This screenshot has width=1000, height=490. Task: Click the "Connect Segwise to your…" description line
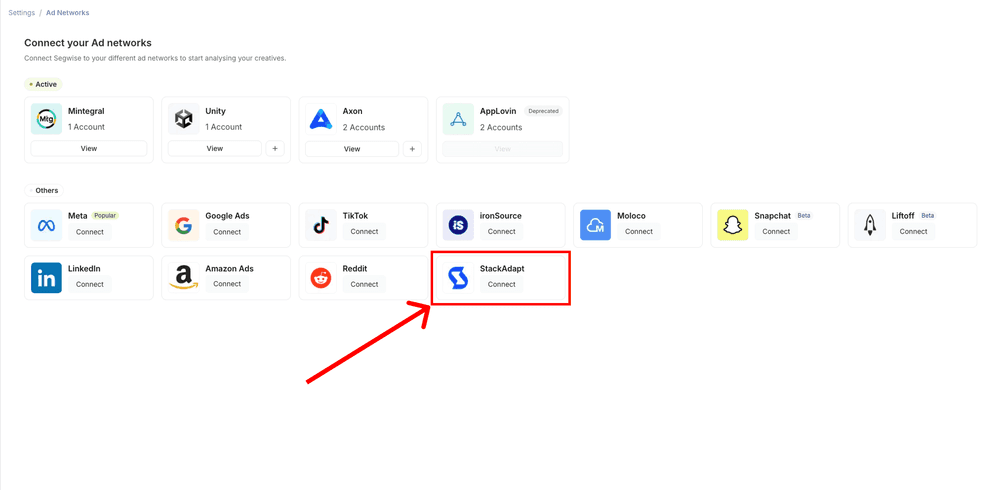coord(155,58)
